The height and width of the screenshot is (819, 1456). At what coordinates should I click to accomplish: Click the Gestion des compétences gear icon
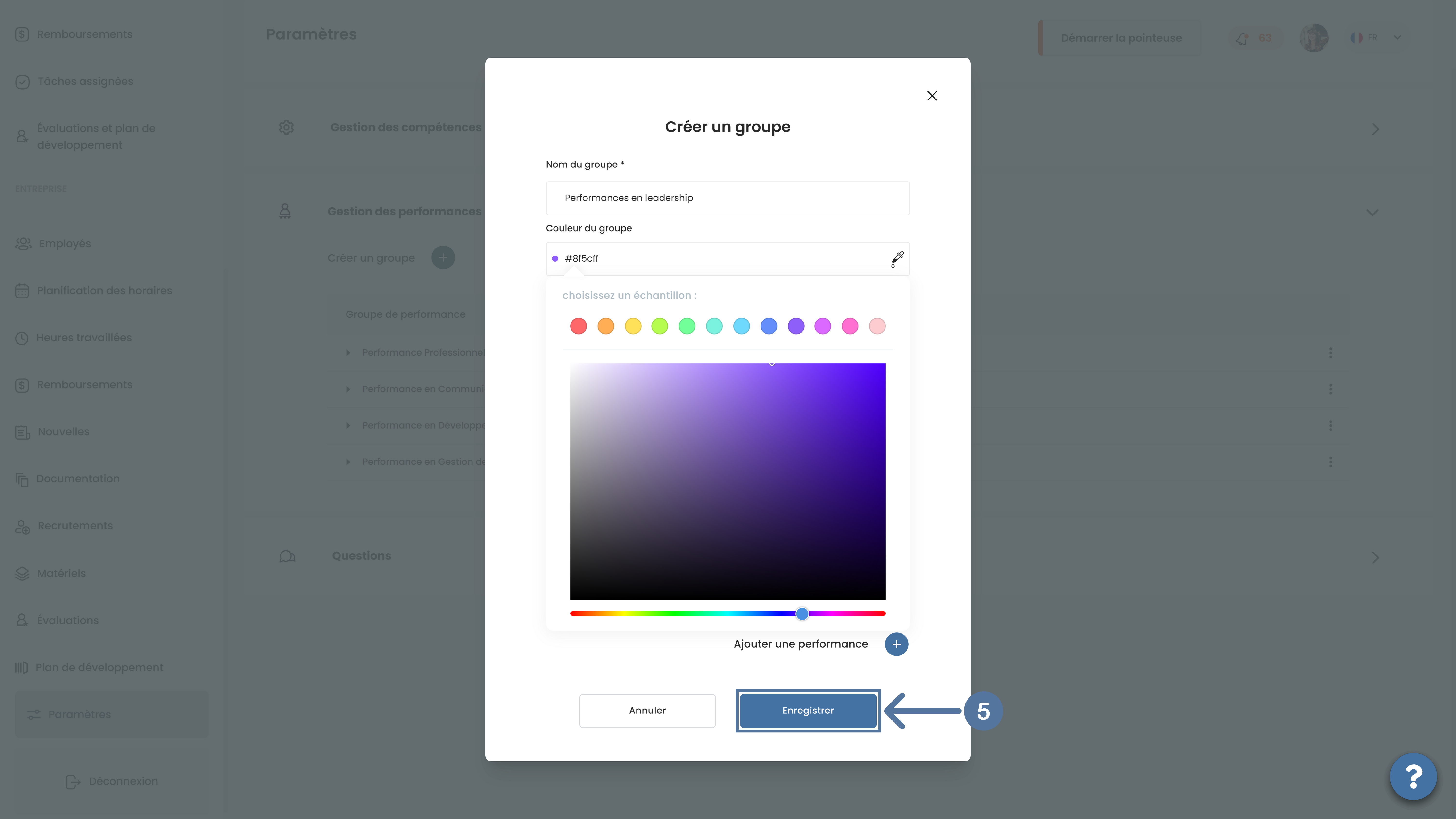click(287, 128)
